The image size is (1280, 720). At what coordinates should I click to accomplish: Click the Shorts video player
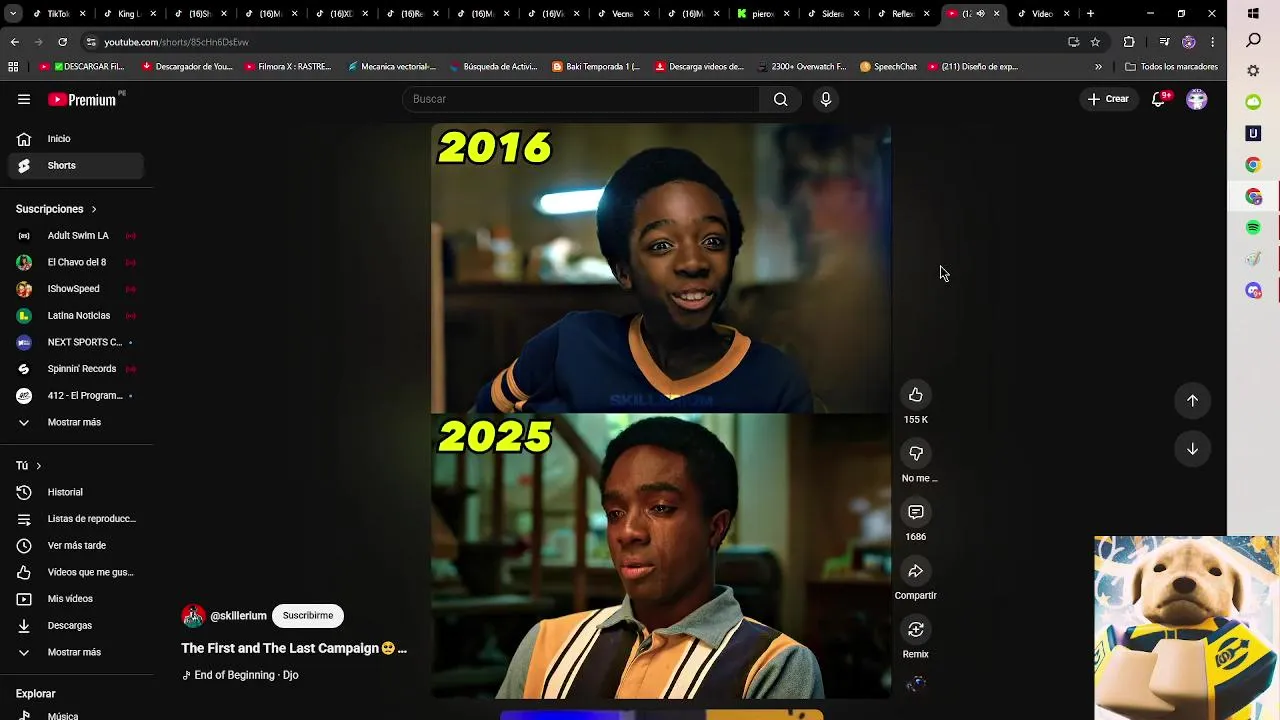(x=661, y=411)
